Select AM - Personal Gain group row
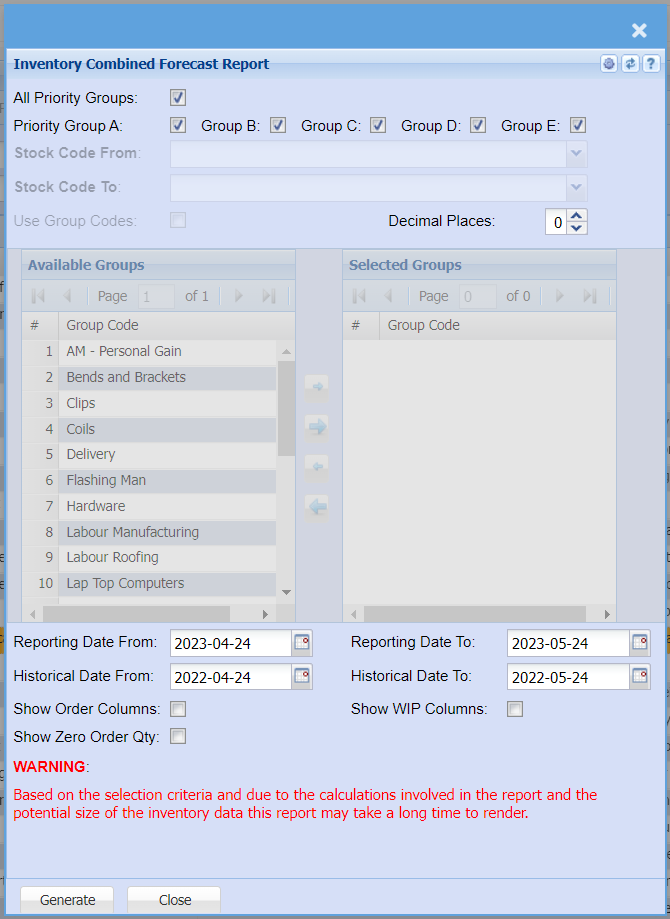Image resolution: width=670 pixels, height=919 pixels. [149, 351]
